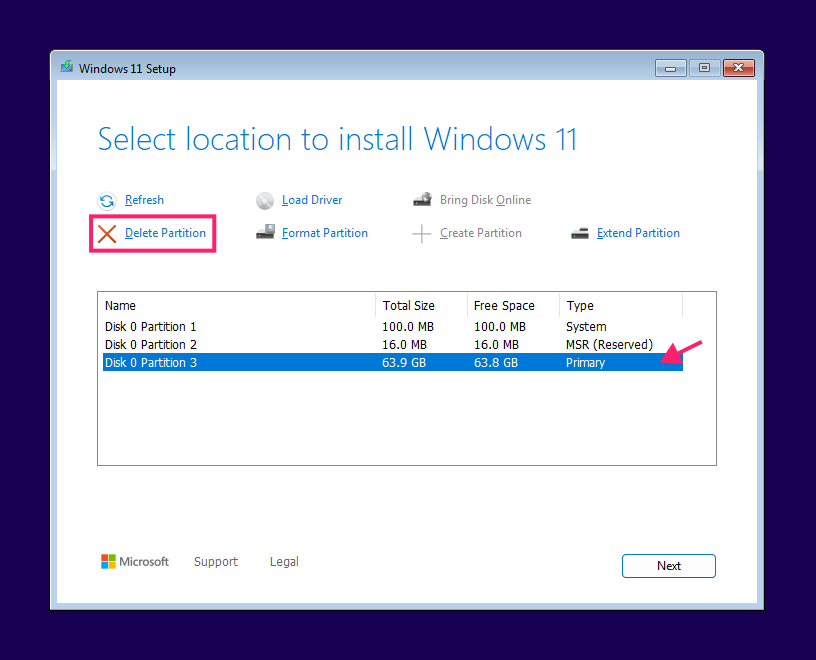Open the Load Driver link

coord(312,200)
